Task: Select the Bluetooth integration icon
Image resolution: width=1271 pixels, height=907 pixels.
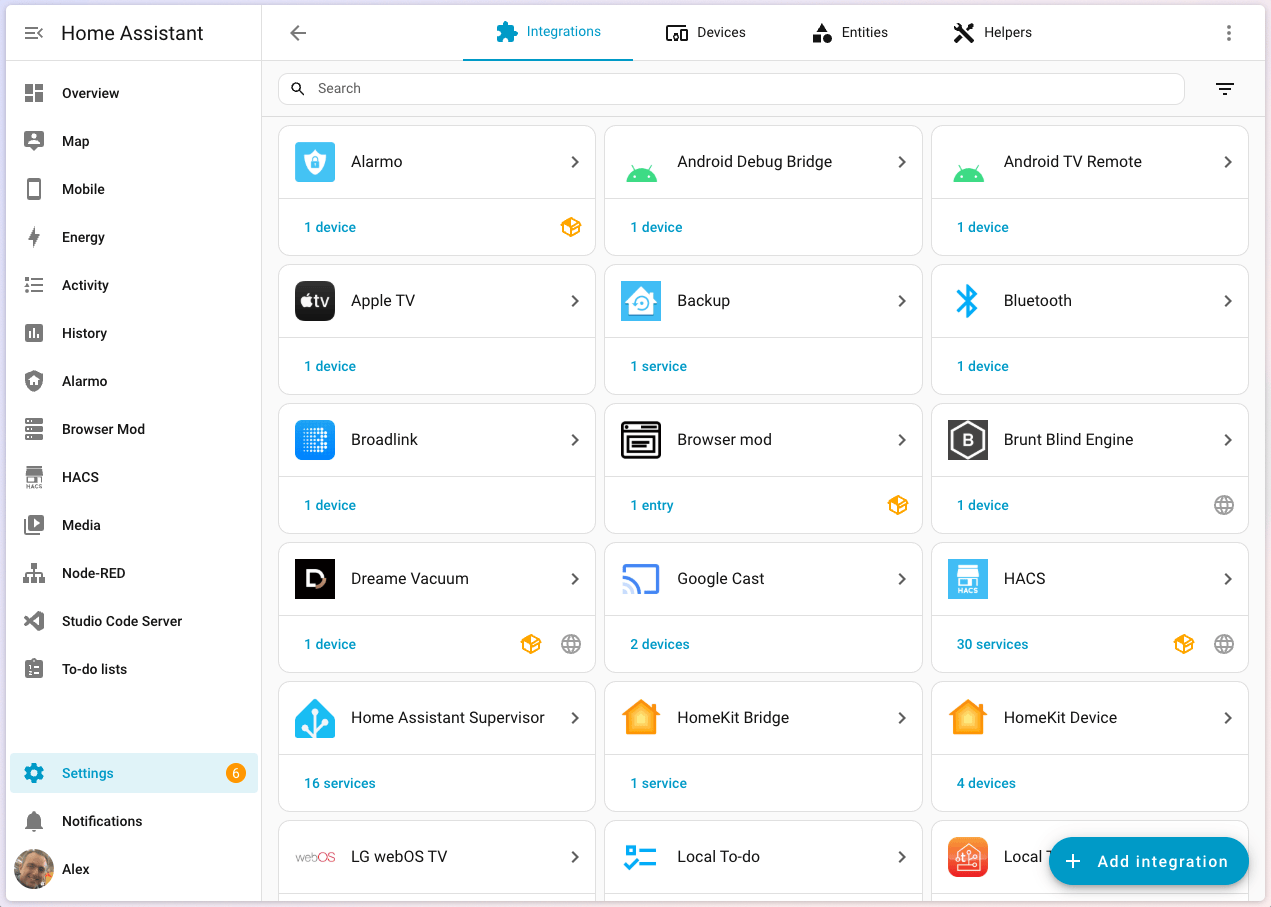Action: [x=967, y=300]
